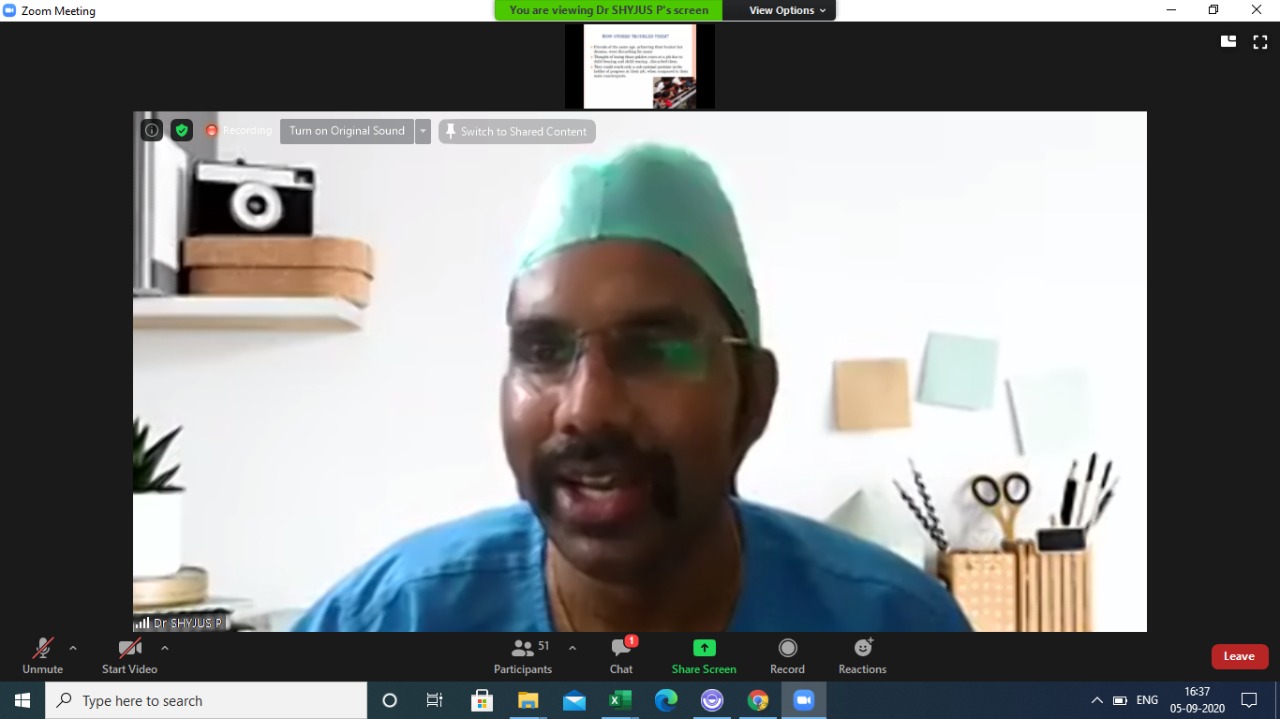Image resolution: width=1280 pixels, height=719 pixels.
Task: Click the green Share Screen icon
Action: coord(704,648)
